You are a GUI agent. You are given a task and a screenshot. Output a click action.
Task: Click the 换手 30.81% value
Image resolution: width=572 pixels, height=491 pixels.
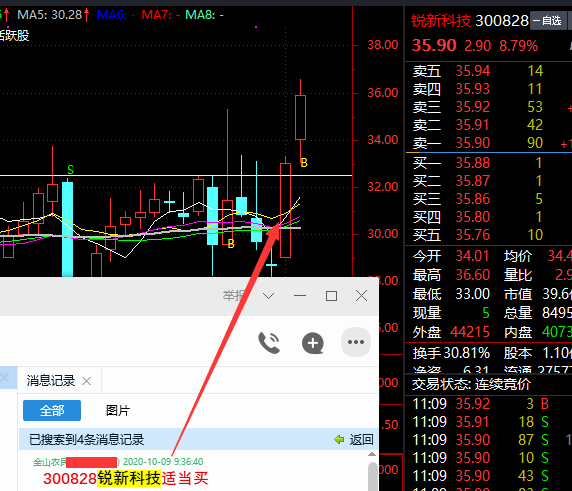click(467, 353)
